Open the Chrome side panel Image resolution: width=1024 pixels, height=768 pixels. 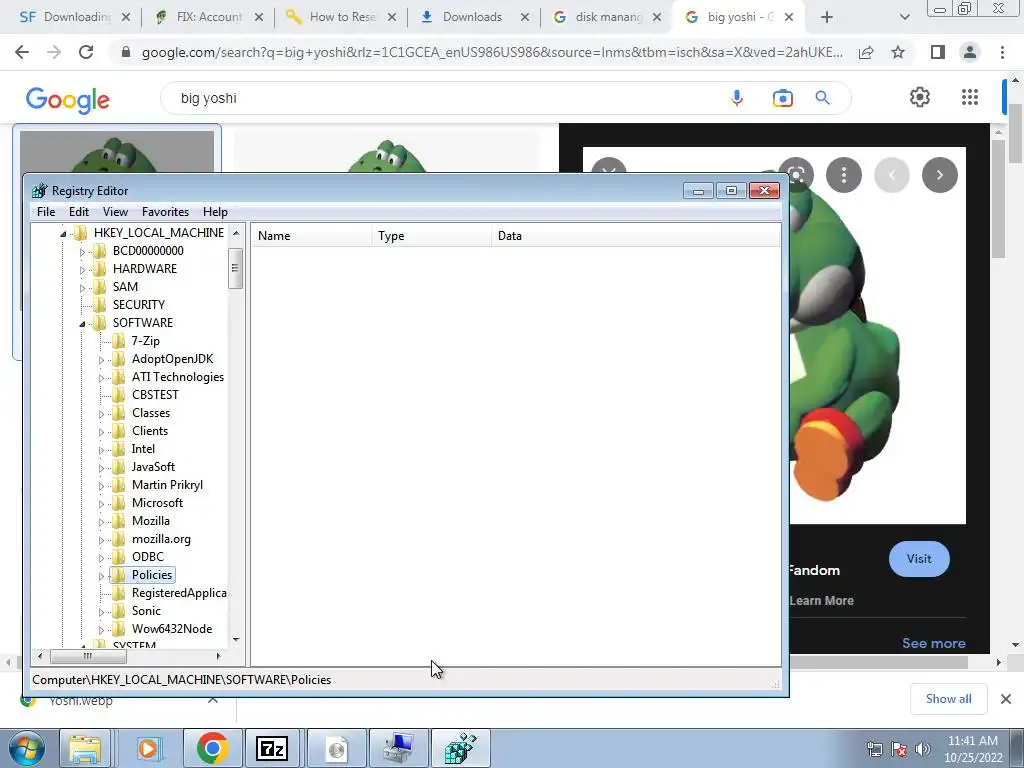(x=938, y=52)
